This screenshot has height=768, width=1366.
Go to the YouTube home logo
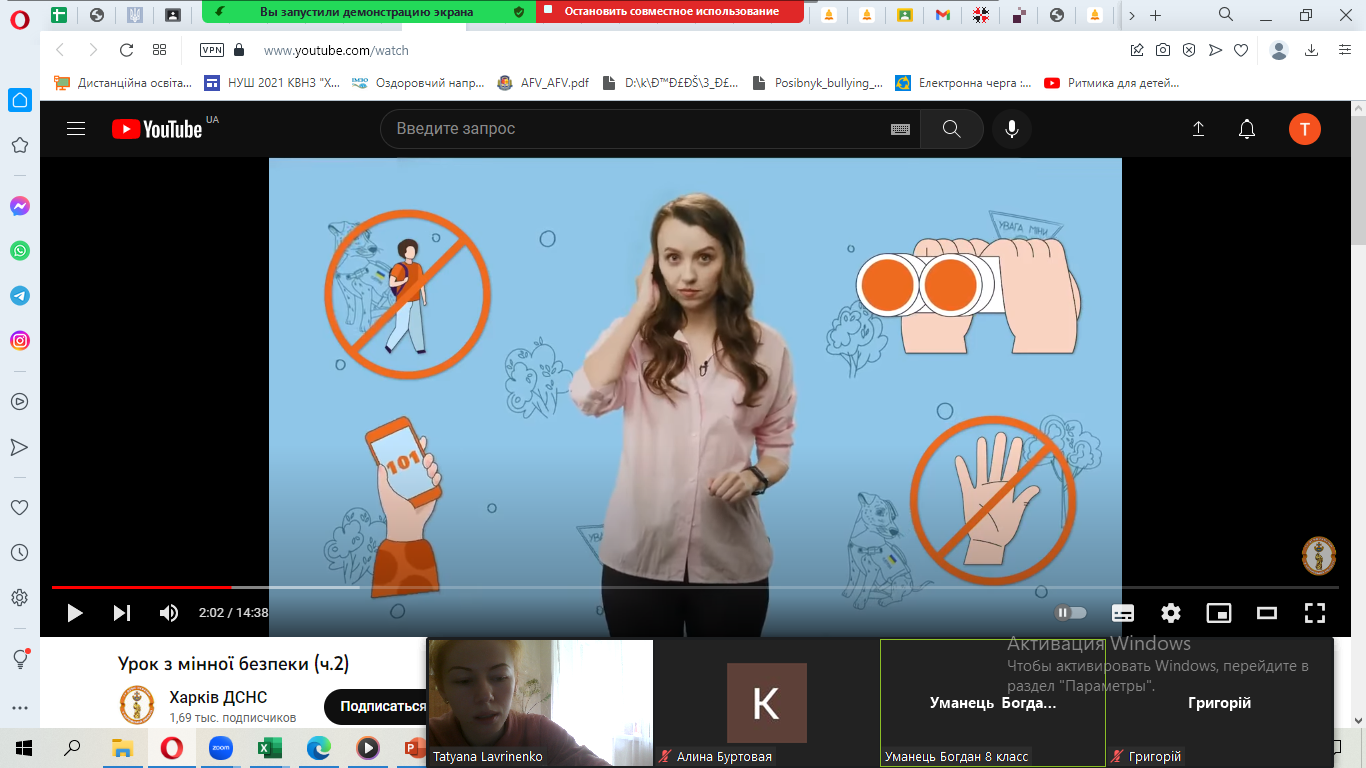click(157, 128)
